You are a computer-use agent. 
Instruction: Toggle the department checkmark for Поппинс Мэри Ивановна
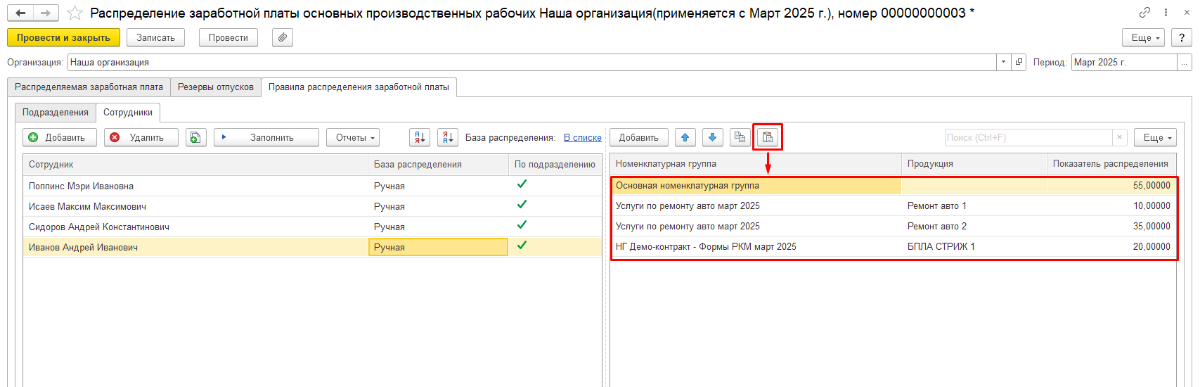tap(521, 185)
